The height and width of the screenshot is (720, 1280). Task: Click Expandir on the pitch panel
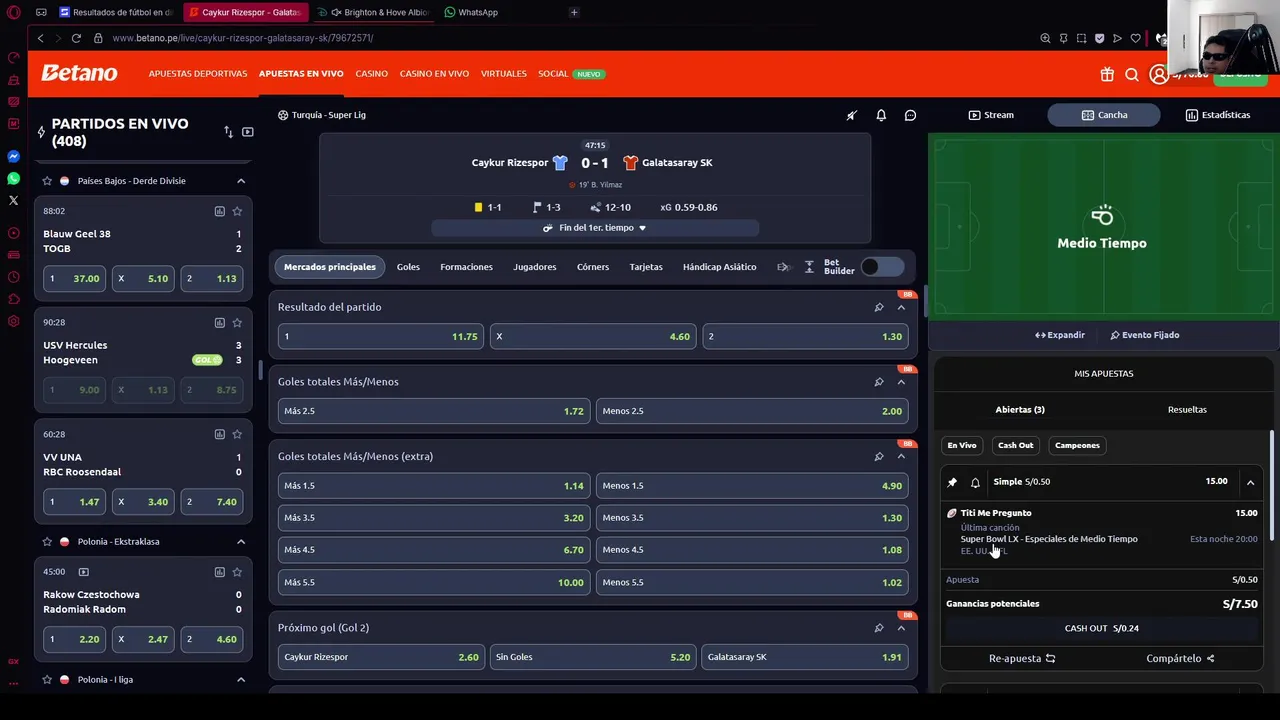point(1060,335)
